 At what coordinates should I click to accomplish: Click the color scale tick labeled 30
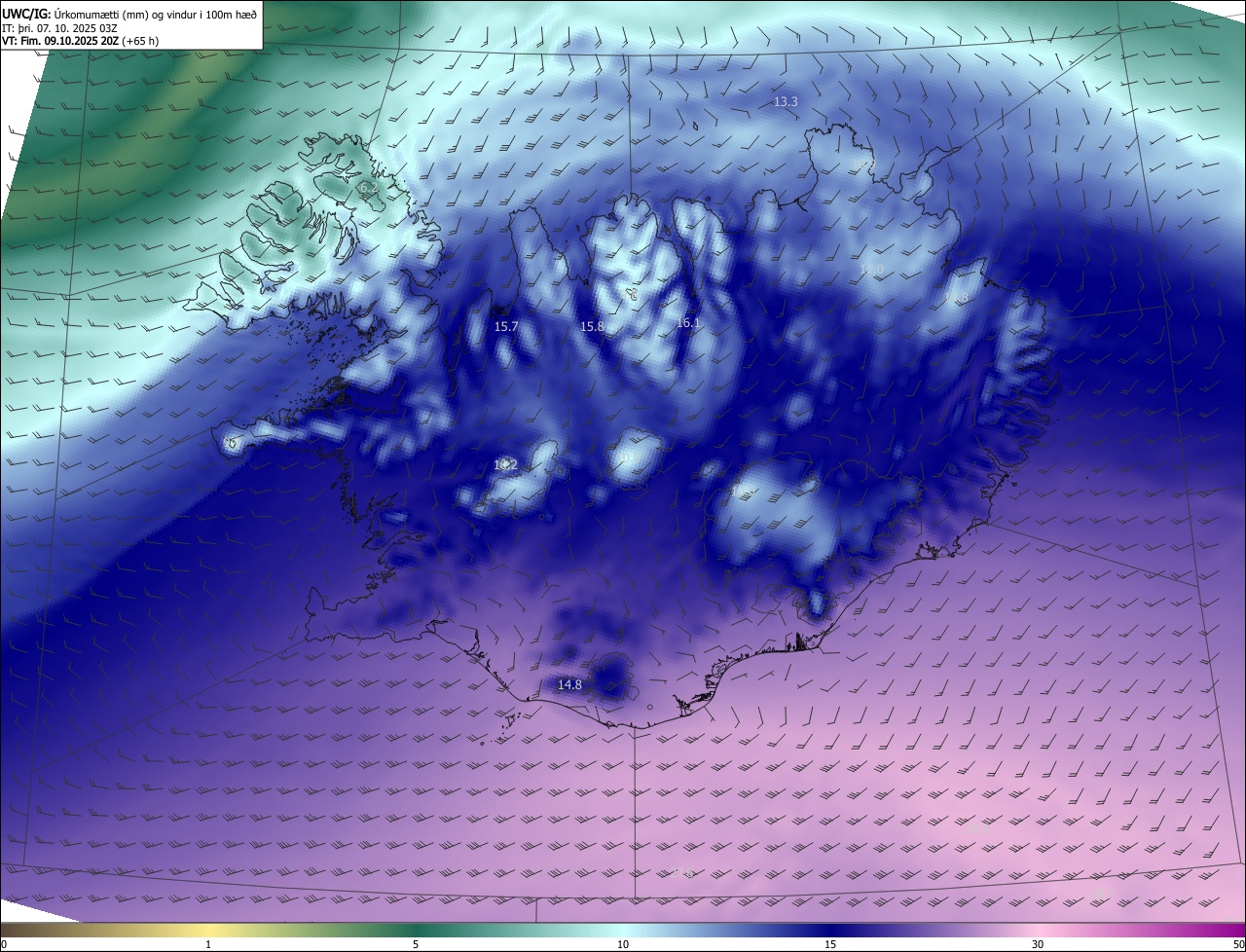tap(1038, 945)
